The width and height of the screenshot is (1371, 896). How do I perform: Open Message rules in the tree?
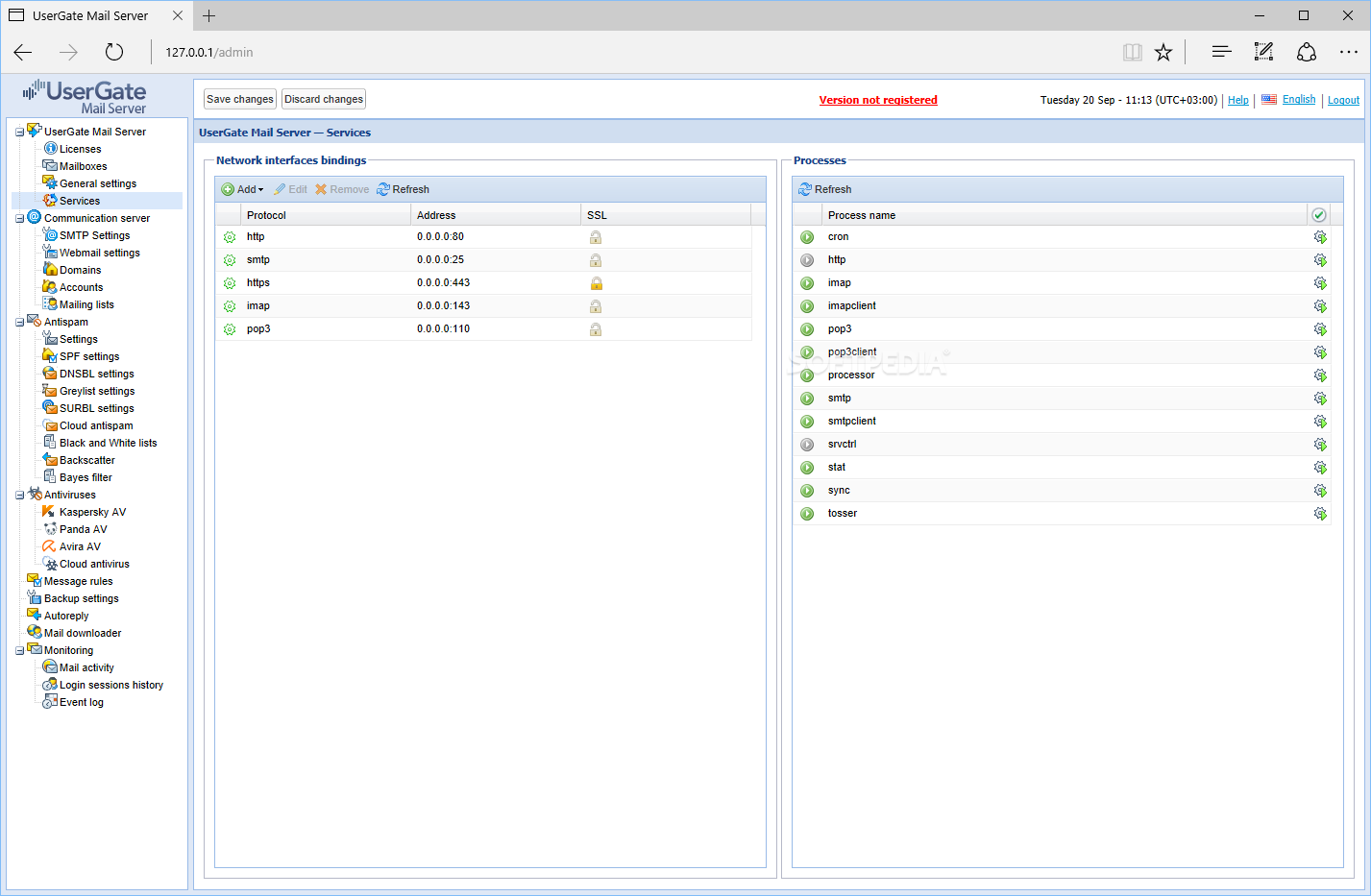click(x=78, y=581)
